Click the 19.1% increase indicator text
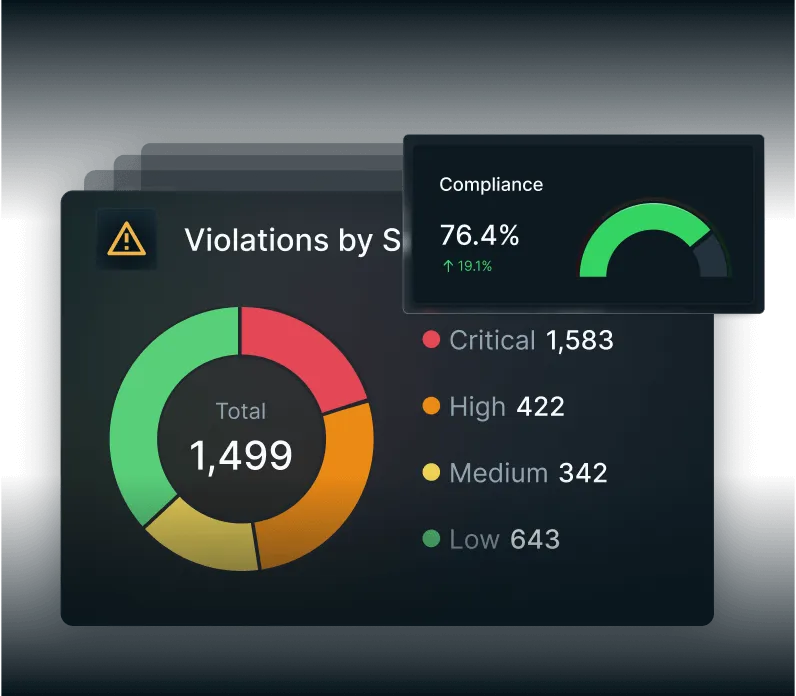Screen dimensions: 796x696 tap(472, 267)
